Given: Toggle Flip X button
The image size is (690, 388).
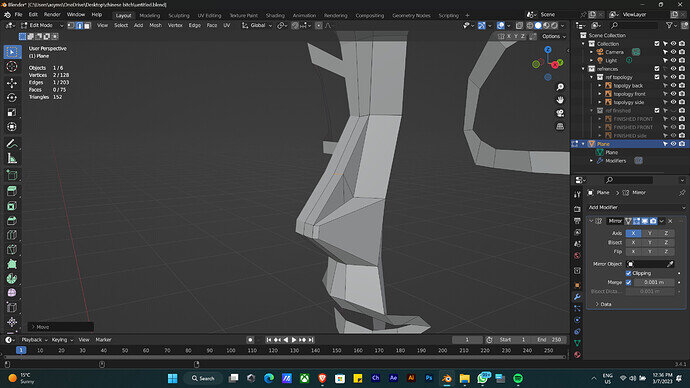Looking at the screenshot, I should coord(633,252).
